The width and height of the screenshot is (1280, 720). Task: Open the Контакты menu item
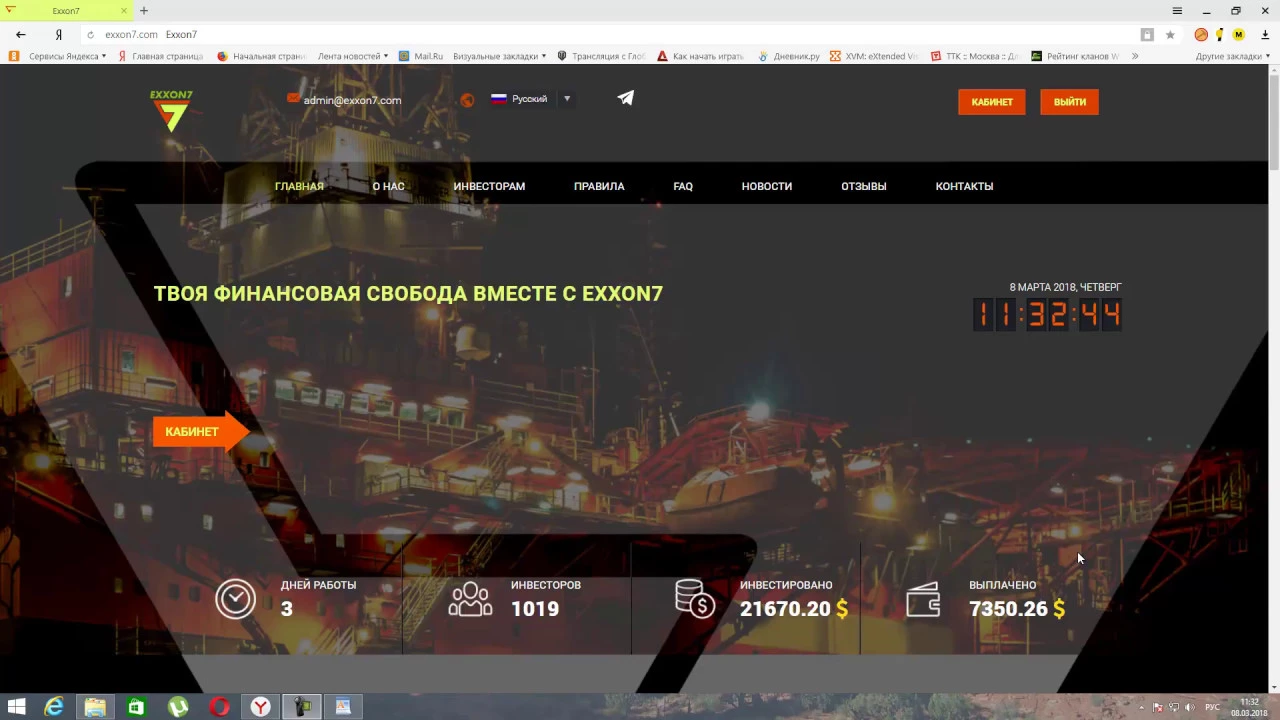[x=964, y=186]
